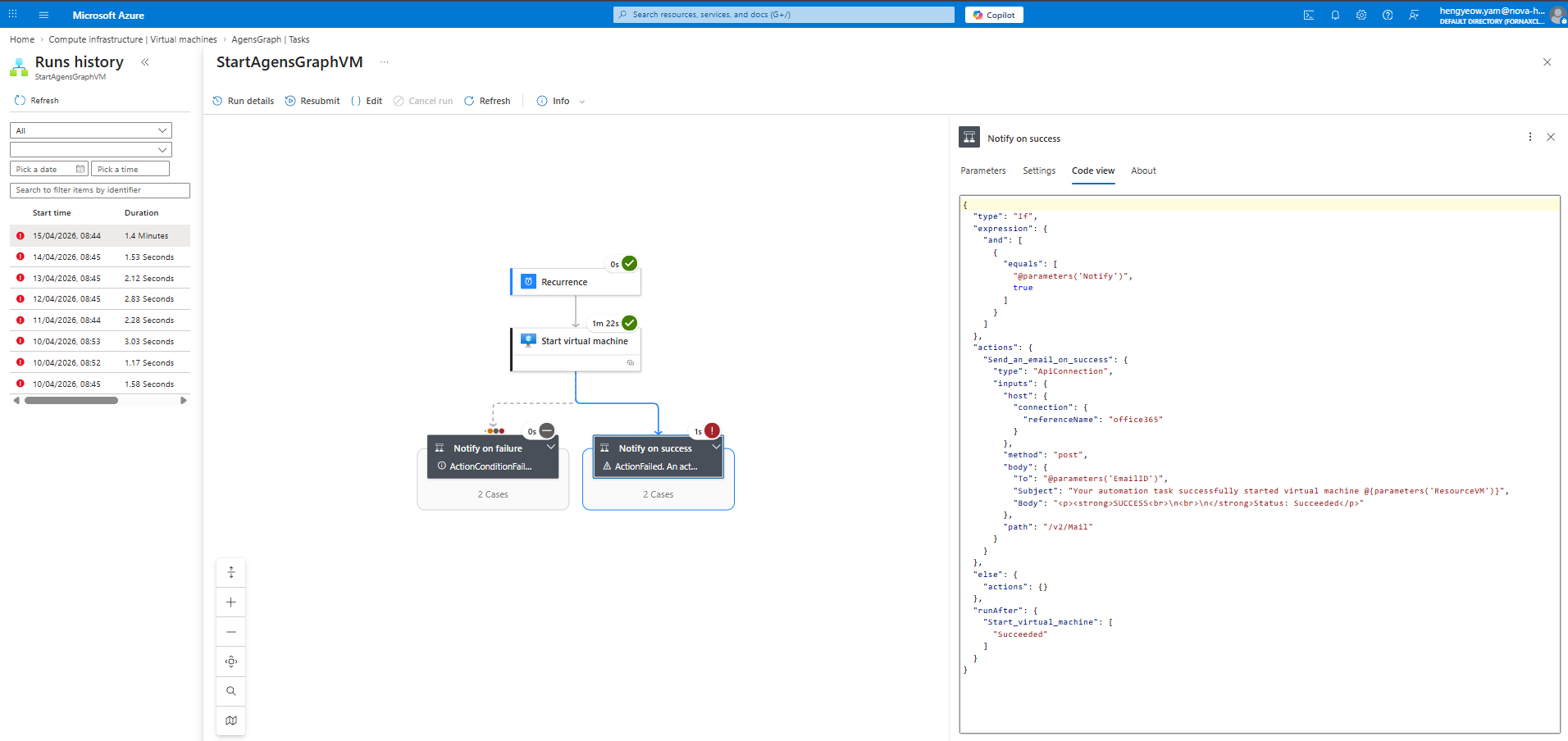Open Run details in the toolbar
The image size is (1568, 741).
tap(244, 101)
